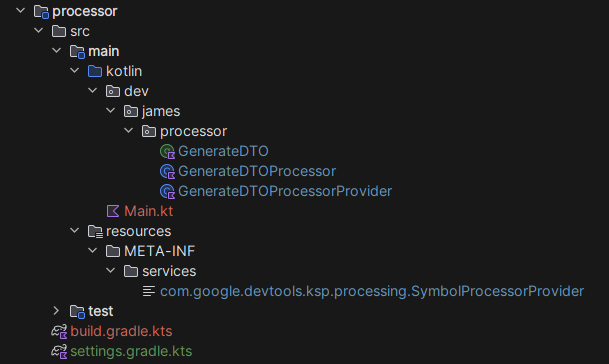Click the Main.kt Kotlin file icon
The image size is (609, 364).
[x=113, y=211]
